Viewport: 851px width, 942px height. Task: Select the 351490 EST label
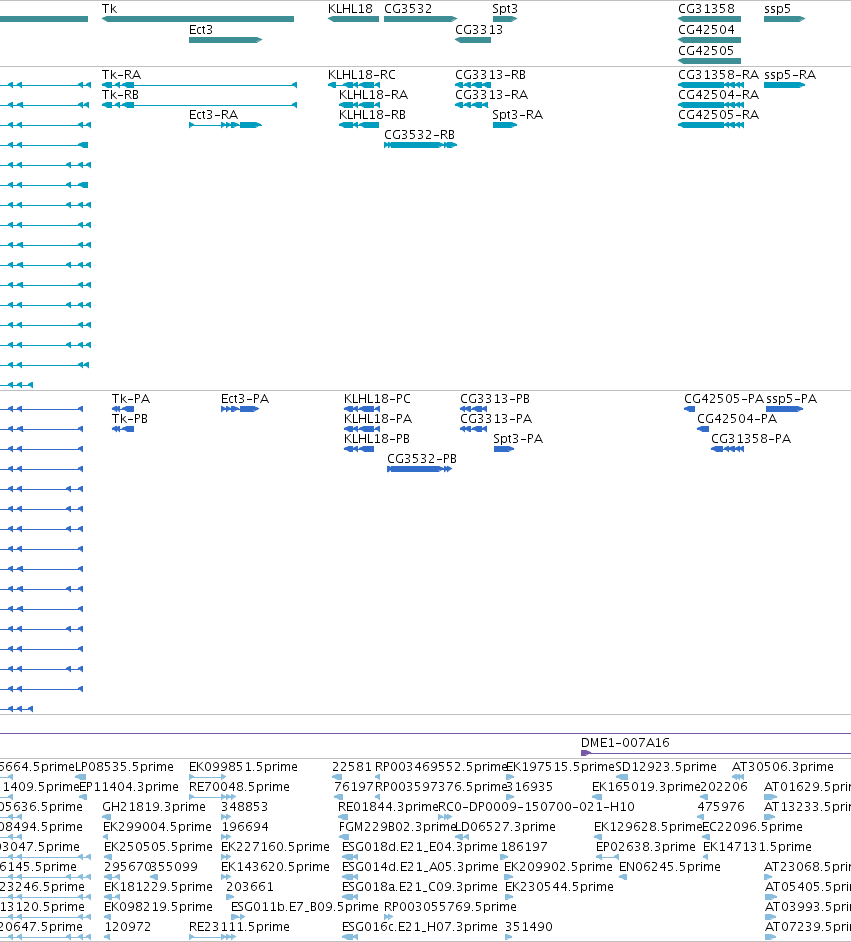click(528, 926)
